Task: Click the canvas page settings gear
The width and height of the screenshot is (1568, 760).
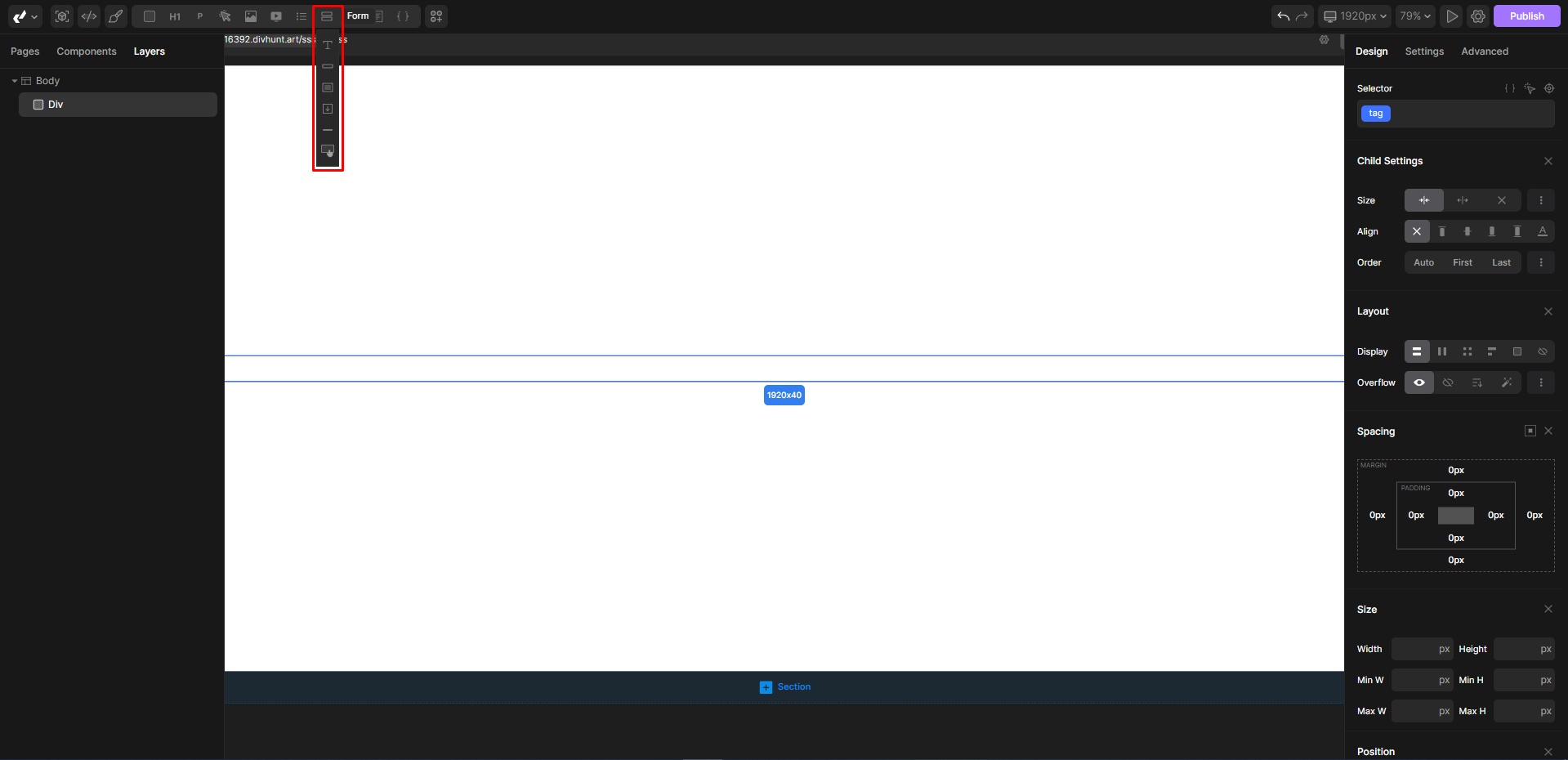Action: click(1324, 40)
